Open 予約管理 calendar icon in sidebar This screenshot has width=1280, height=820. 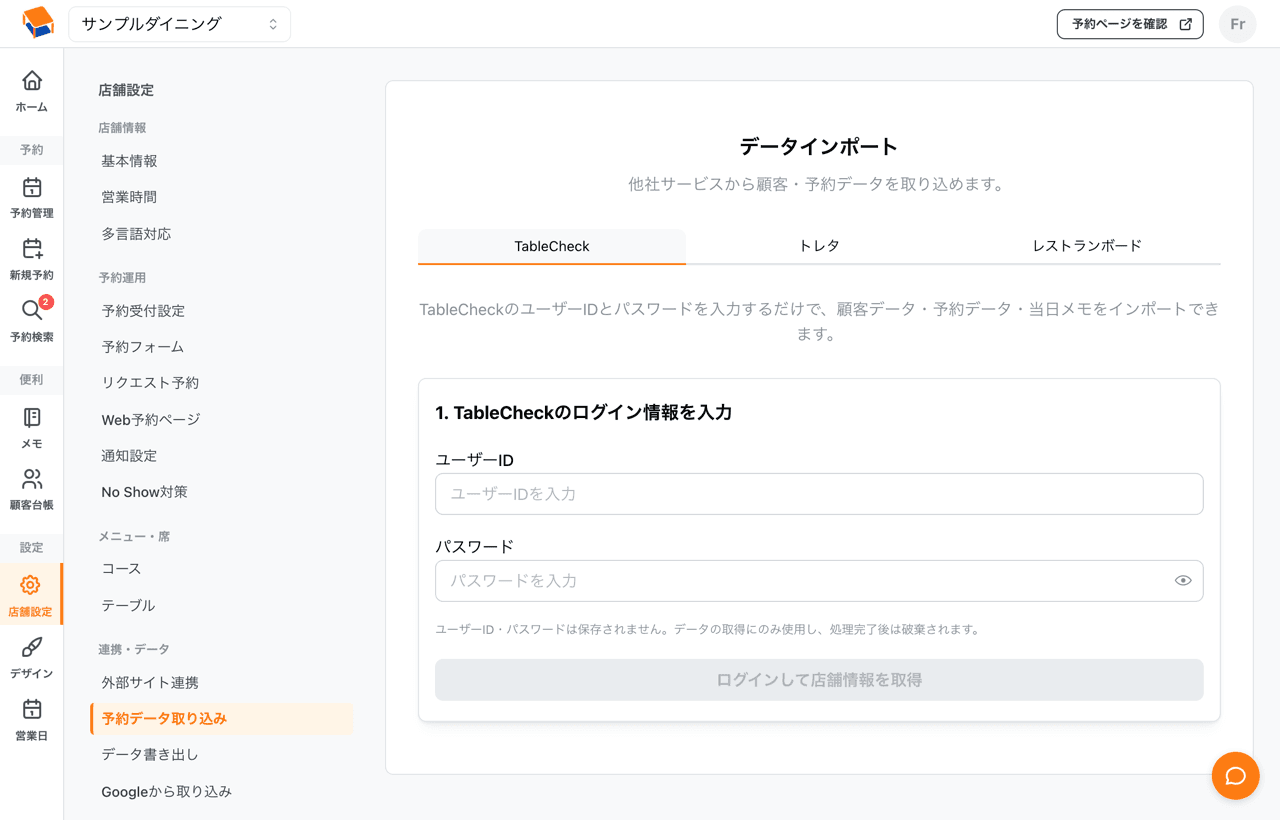pos(32,187)
